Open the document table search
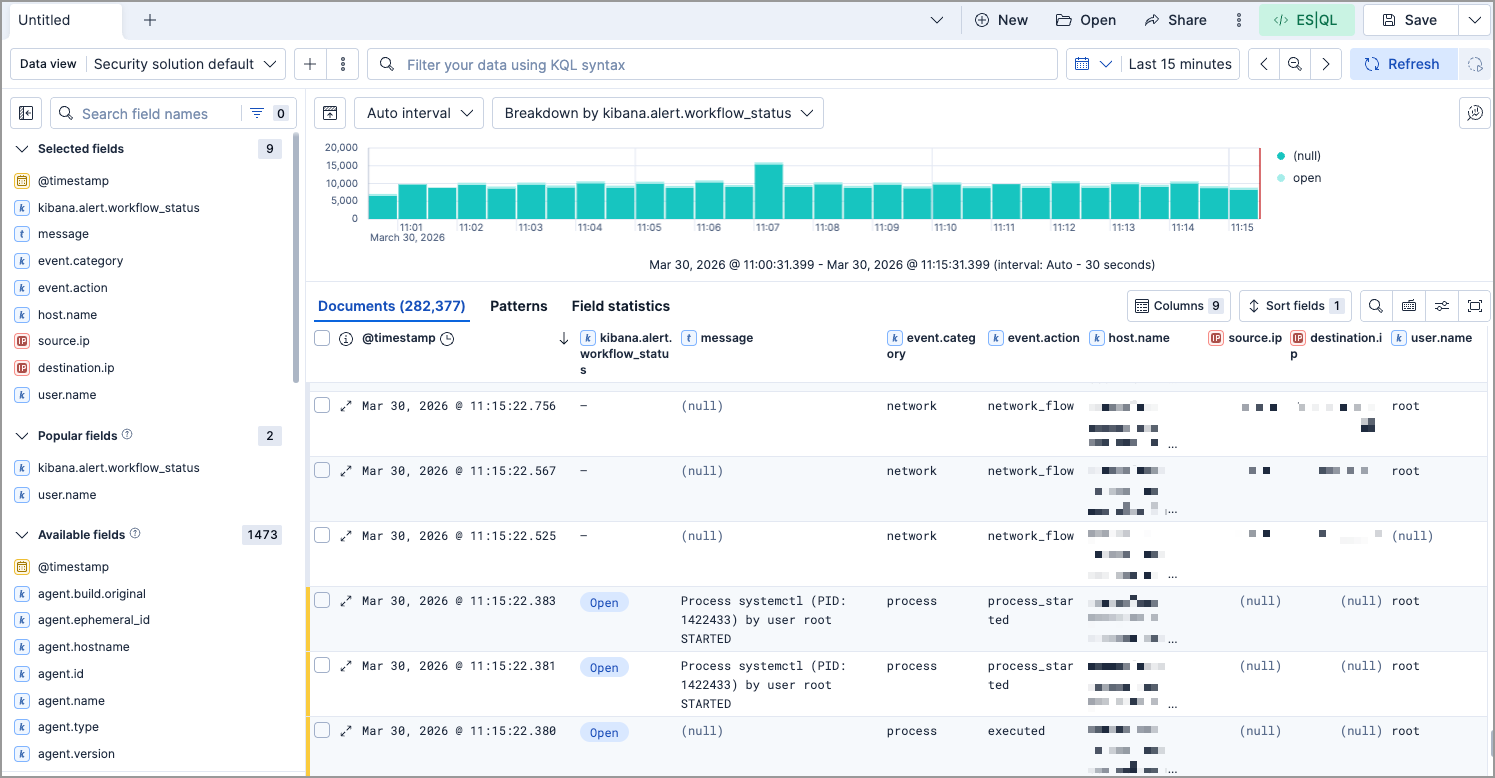Screen dimensions: 1495x778 click(x=1375, y=306)
